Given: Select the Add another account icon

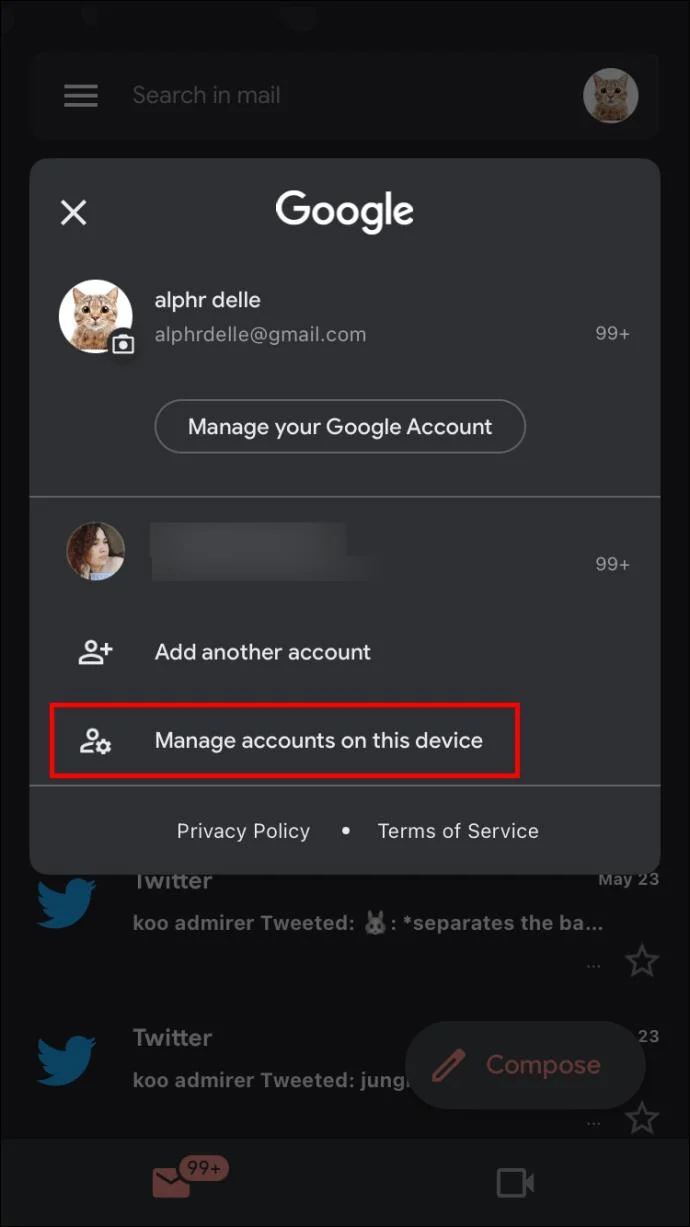Looking at the screenshot, I should [x=95, y=651].
